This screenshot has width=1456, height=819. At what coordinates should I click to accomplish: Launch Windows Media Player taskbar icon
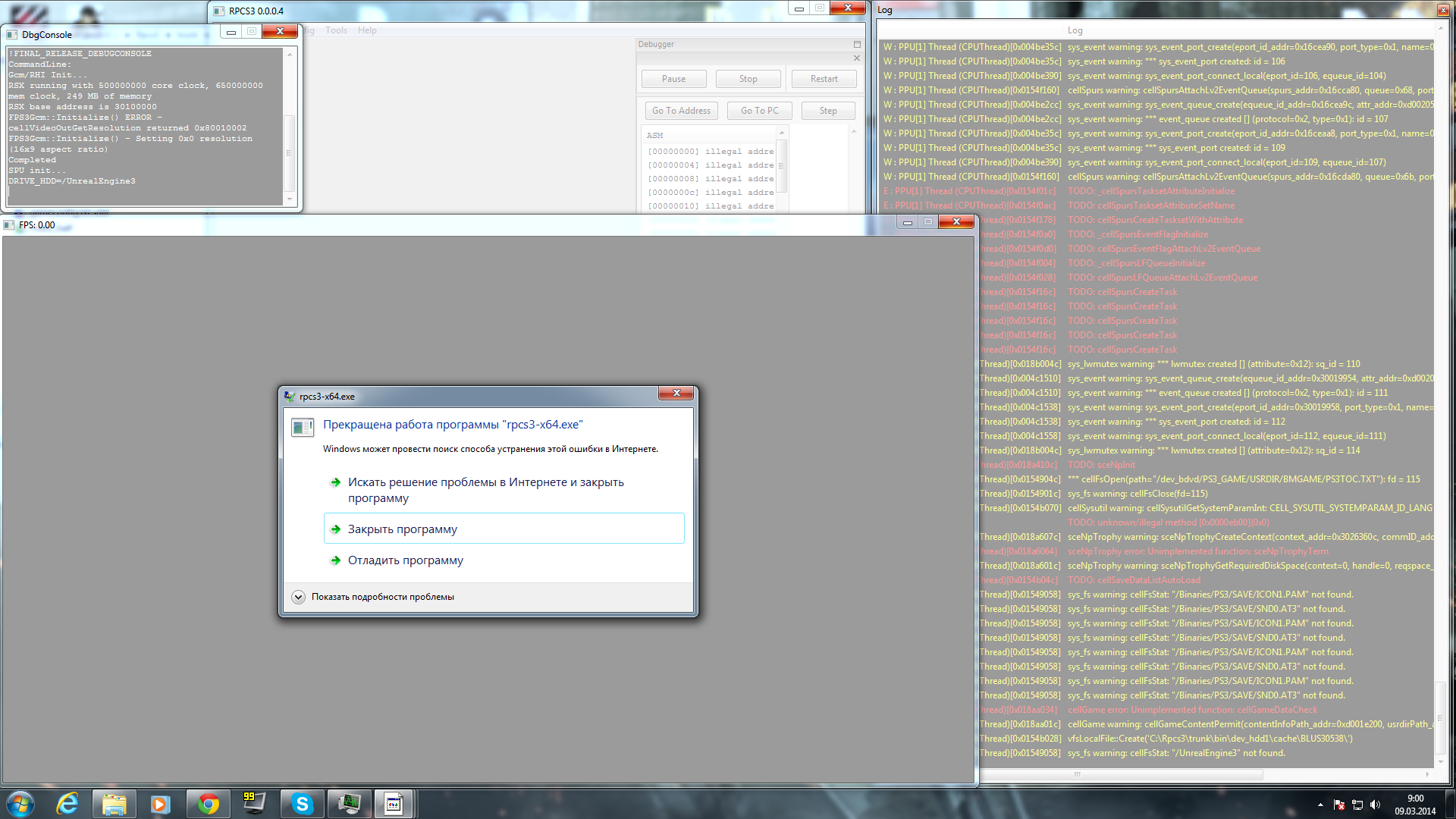[x=160, y=804]
